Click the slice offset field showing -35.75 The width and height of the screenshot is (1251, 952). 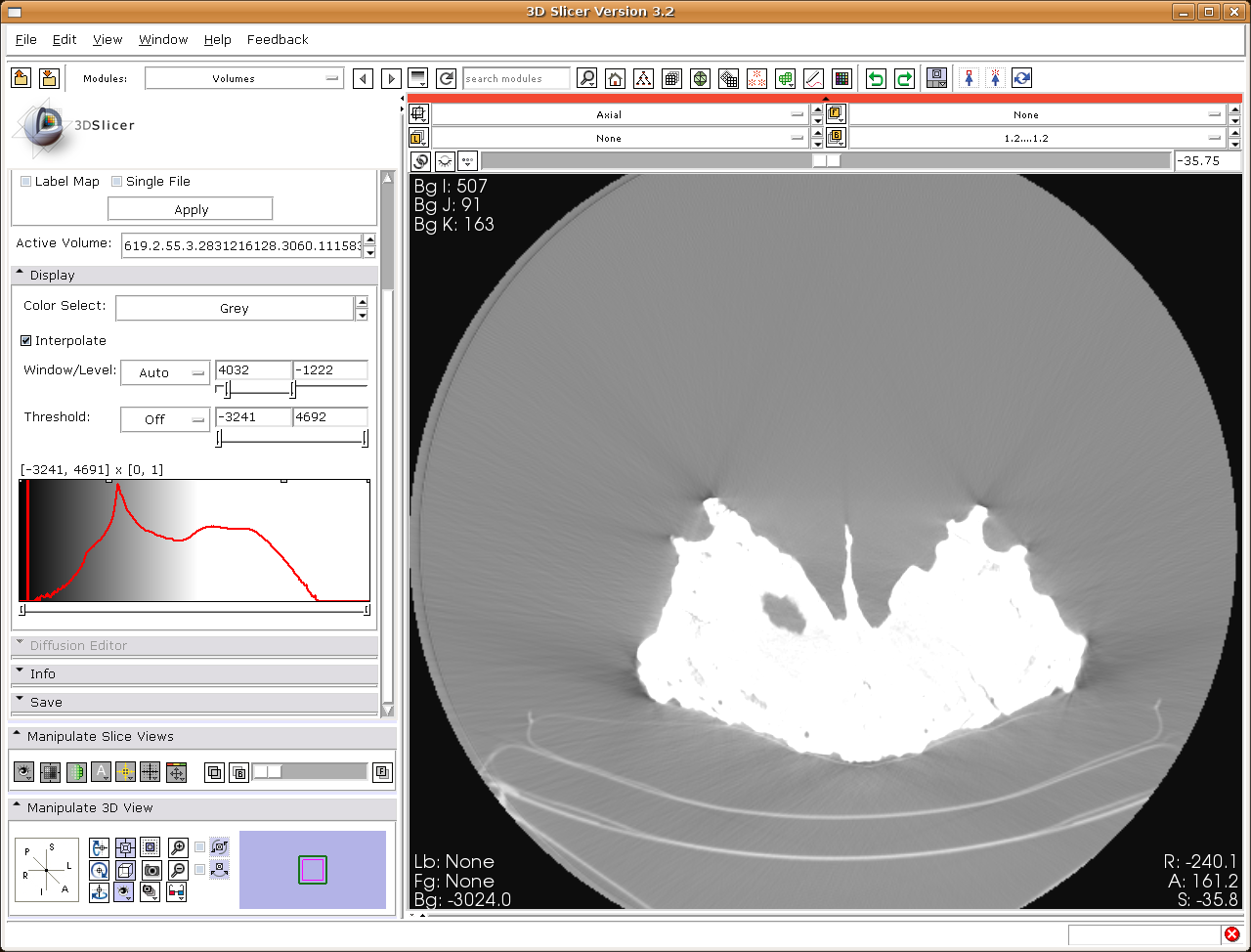(x=1208, y=161)
